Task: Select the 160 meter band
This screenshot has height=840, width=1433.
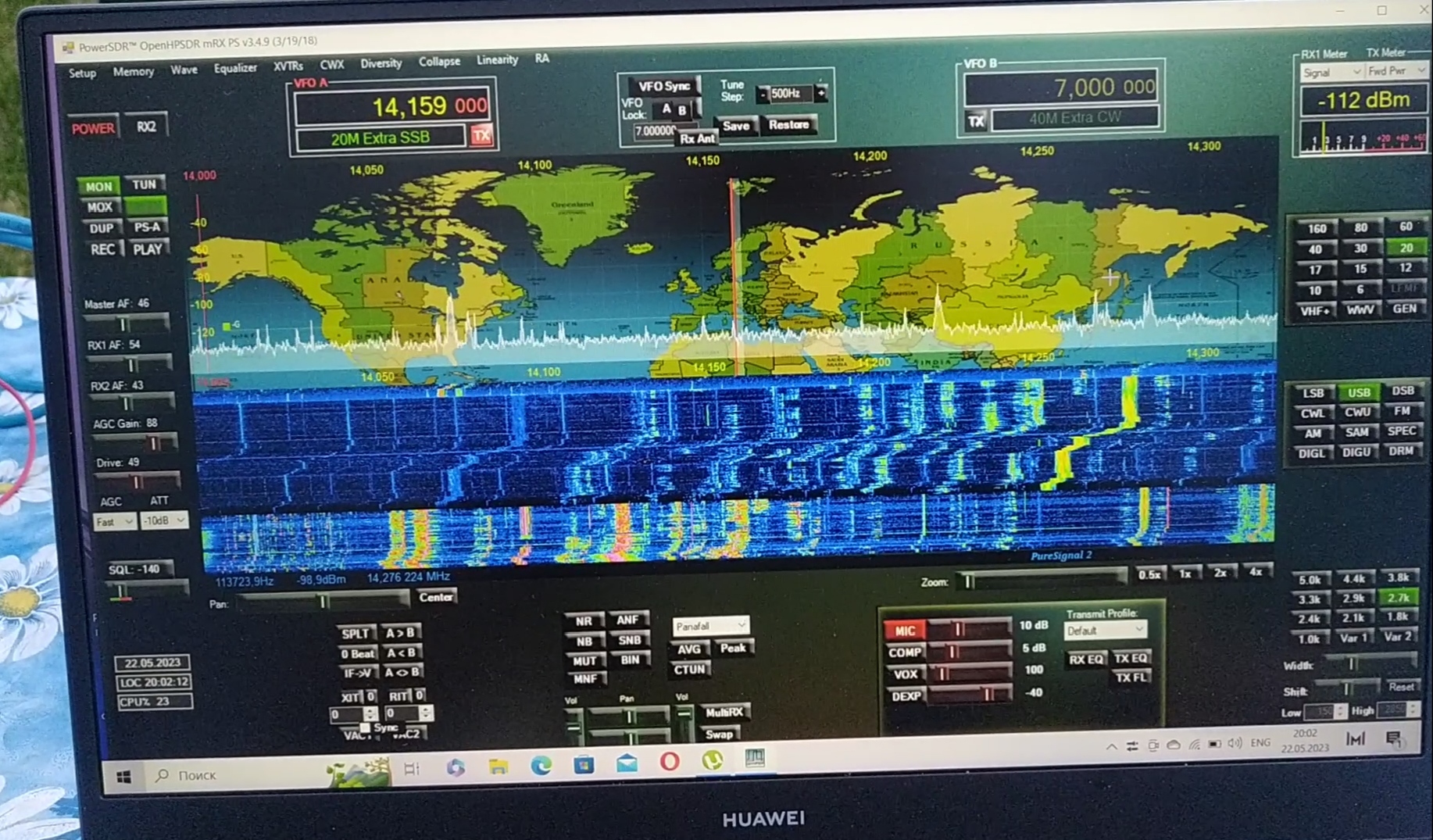Action: coord(1317,229)
